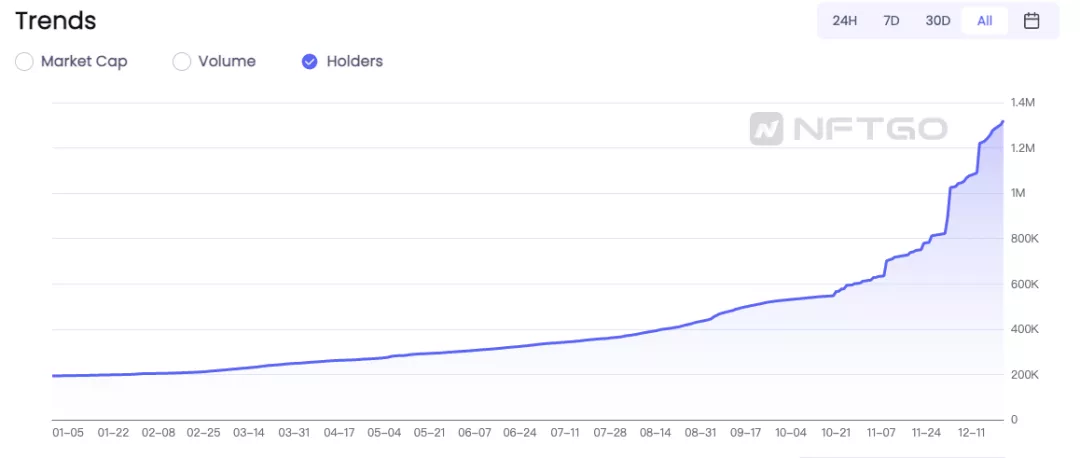Open the calendar date picker icon
1080x458 pixels.
1031,21
